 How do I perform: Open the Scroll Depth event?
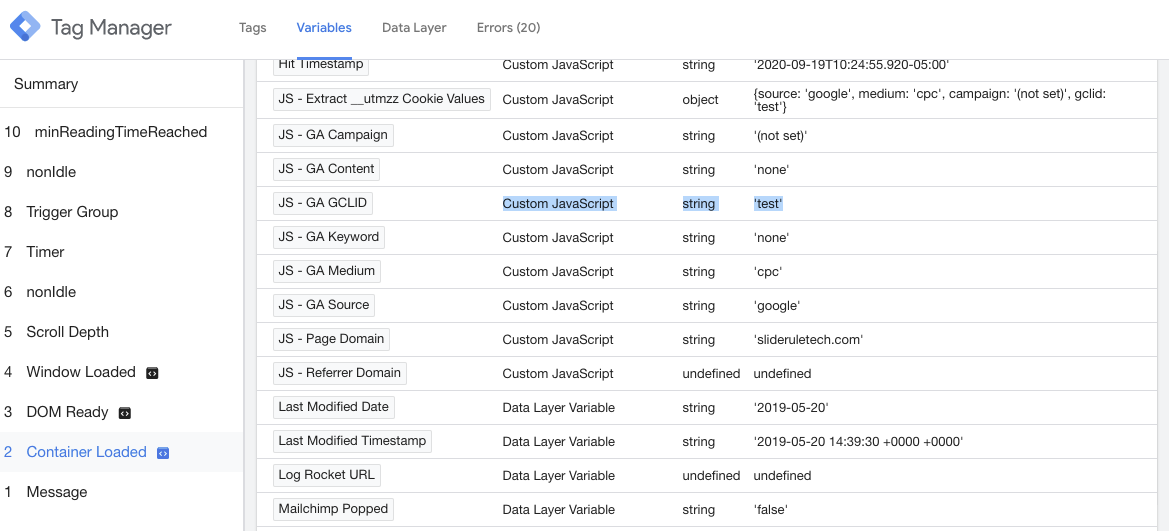pyautogui.click(x=67, y=332)
